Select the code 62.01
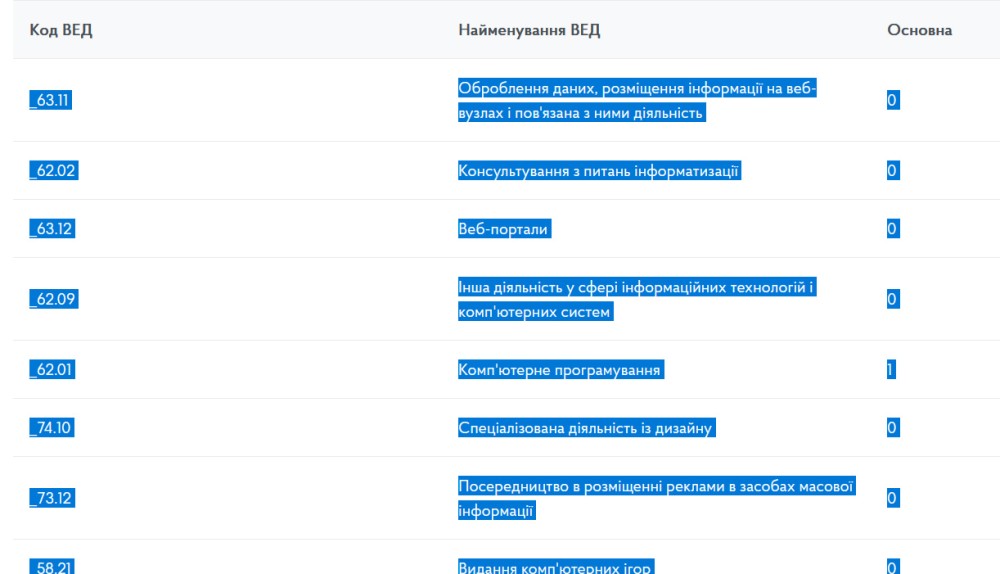 52,370
